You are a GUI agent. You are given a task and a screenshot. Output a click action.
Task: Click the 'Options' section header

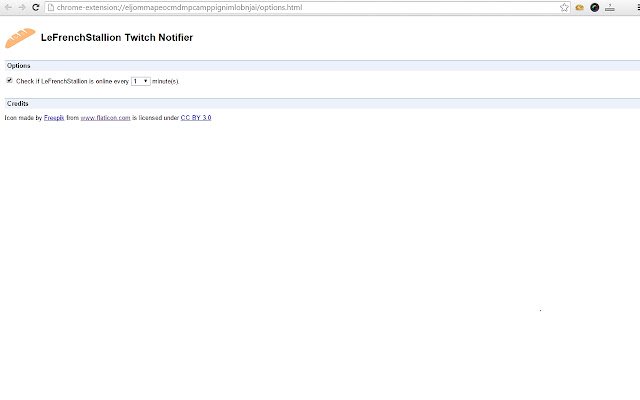(322, 66)
